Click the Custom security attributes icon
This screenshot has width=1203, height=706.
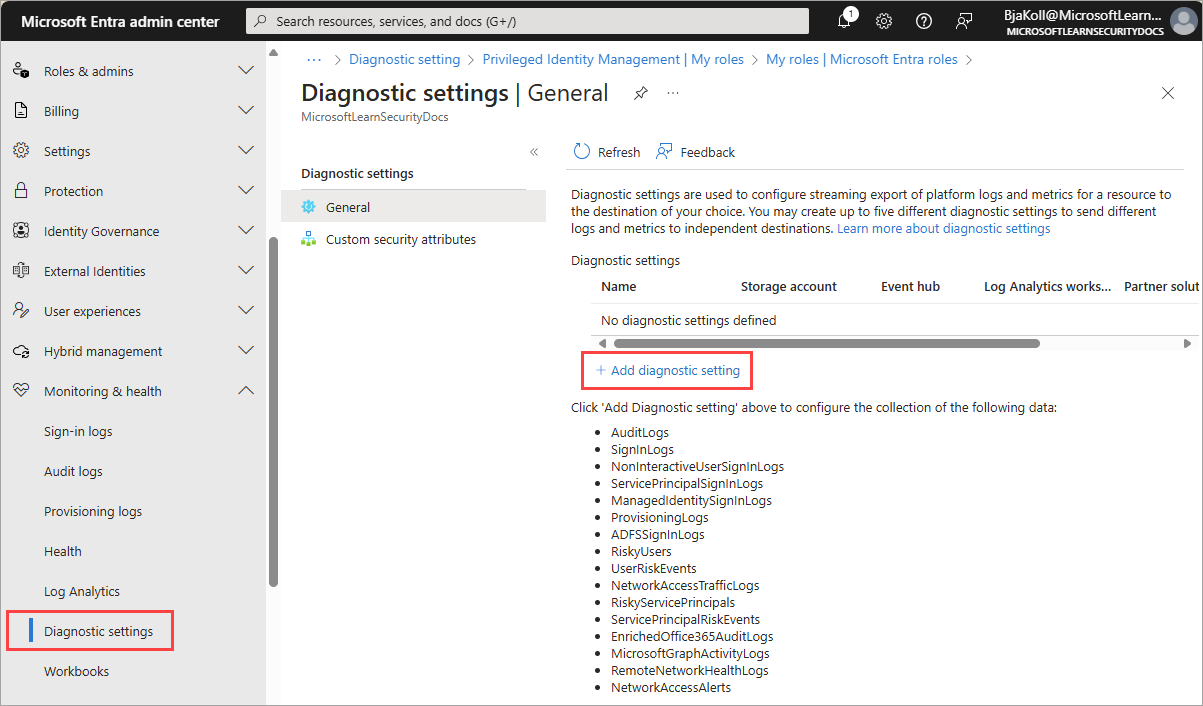[x=309, y=239]
